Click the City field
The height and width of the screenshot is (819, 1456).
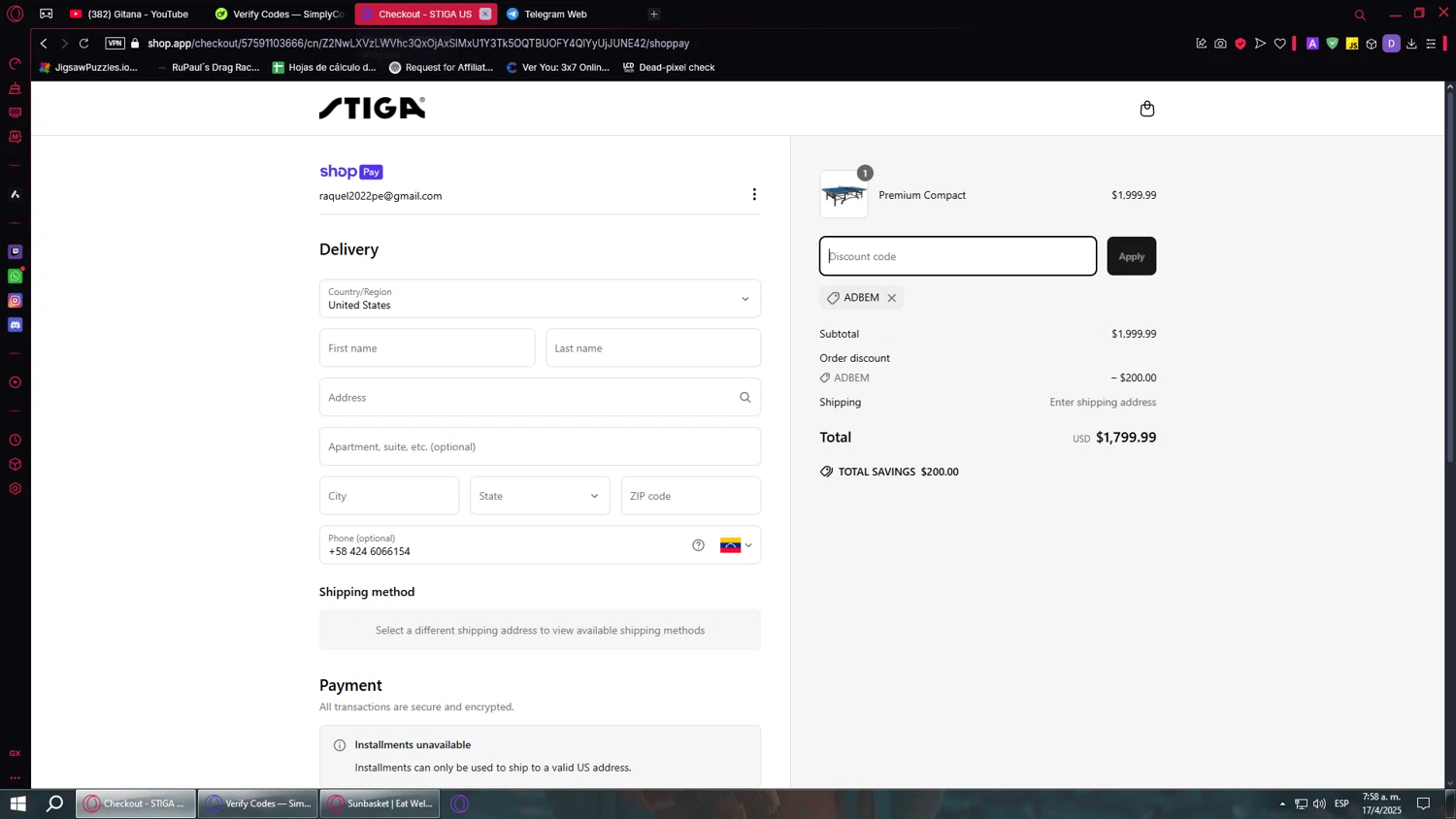[x=389, y=496]
